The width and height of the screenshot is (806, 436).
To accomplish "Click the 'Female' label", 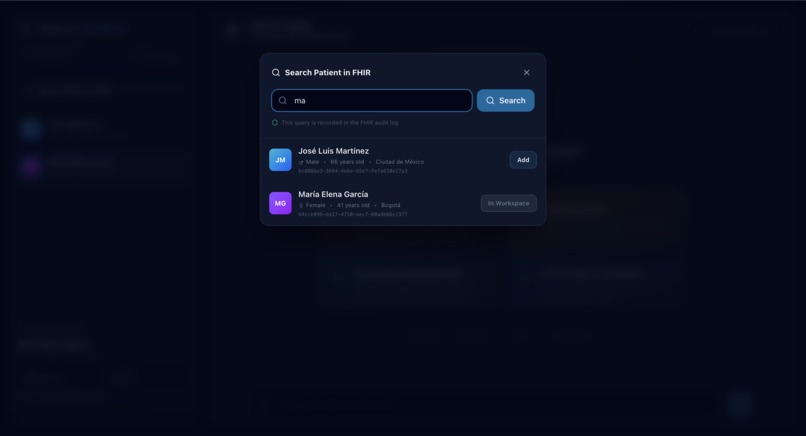I will coord(316,205).
